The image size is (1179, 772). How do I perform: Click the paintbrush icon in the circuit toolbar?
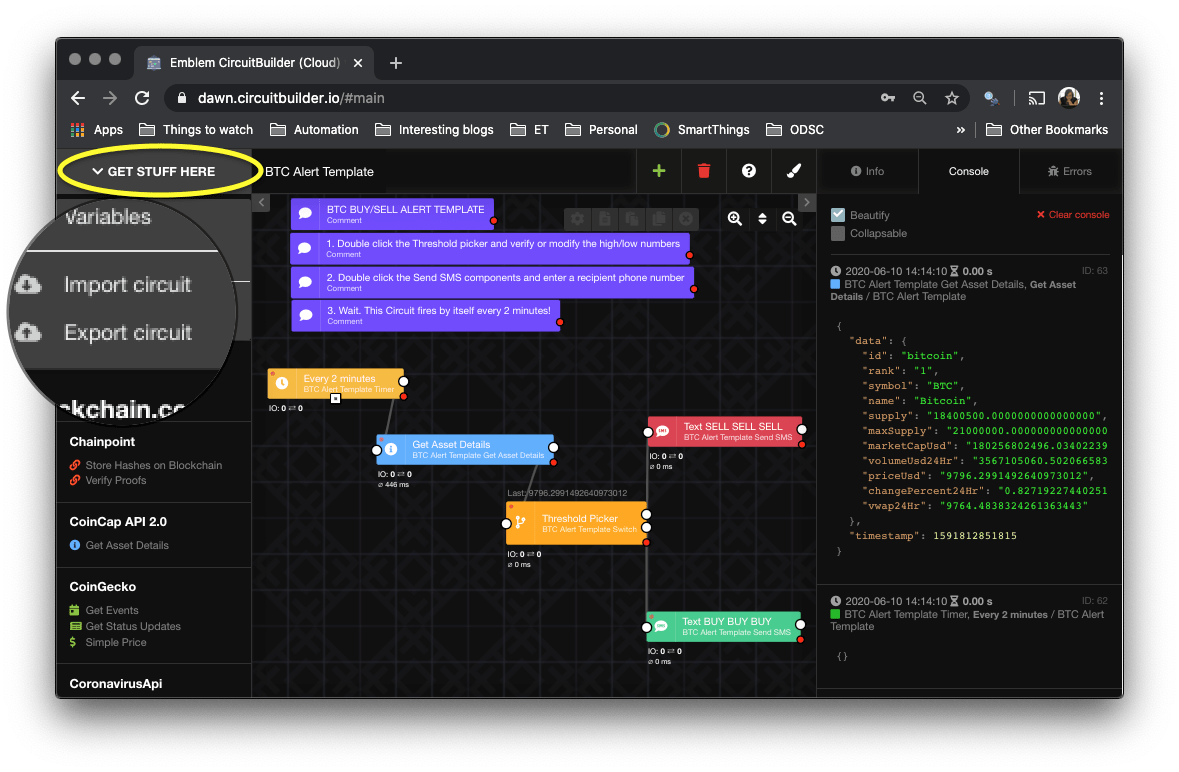click(x=793, y=171)
